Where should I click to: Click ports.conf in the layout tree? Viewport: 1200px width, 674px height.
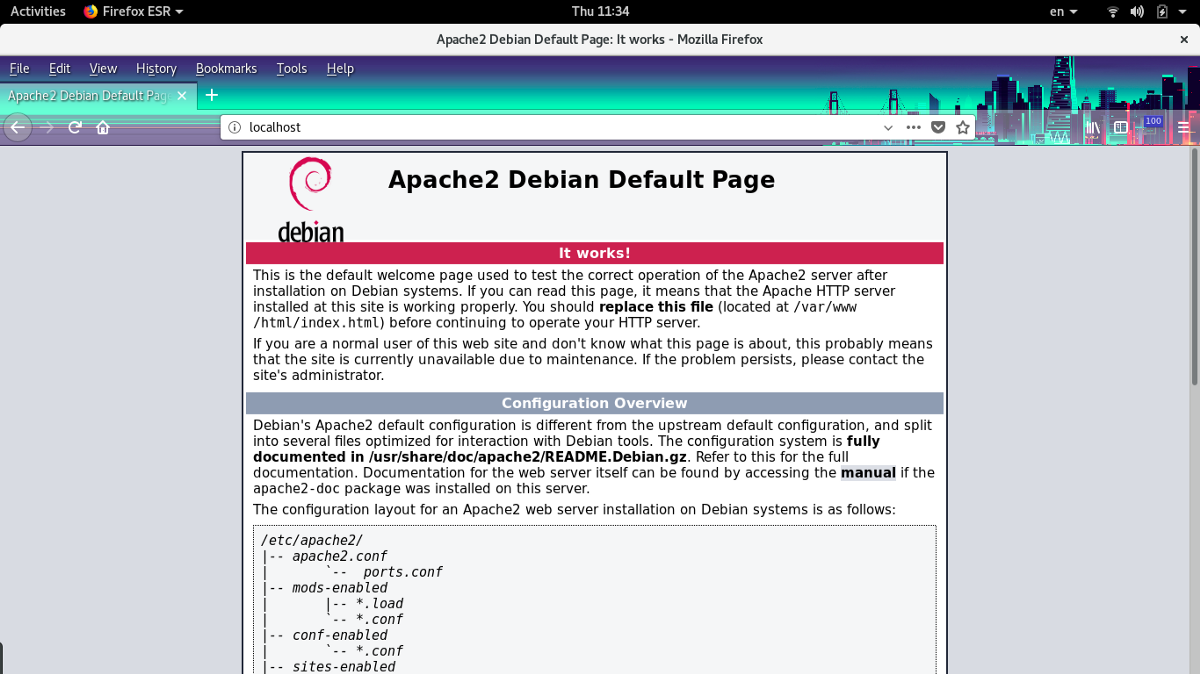[403, 572]
